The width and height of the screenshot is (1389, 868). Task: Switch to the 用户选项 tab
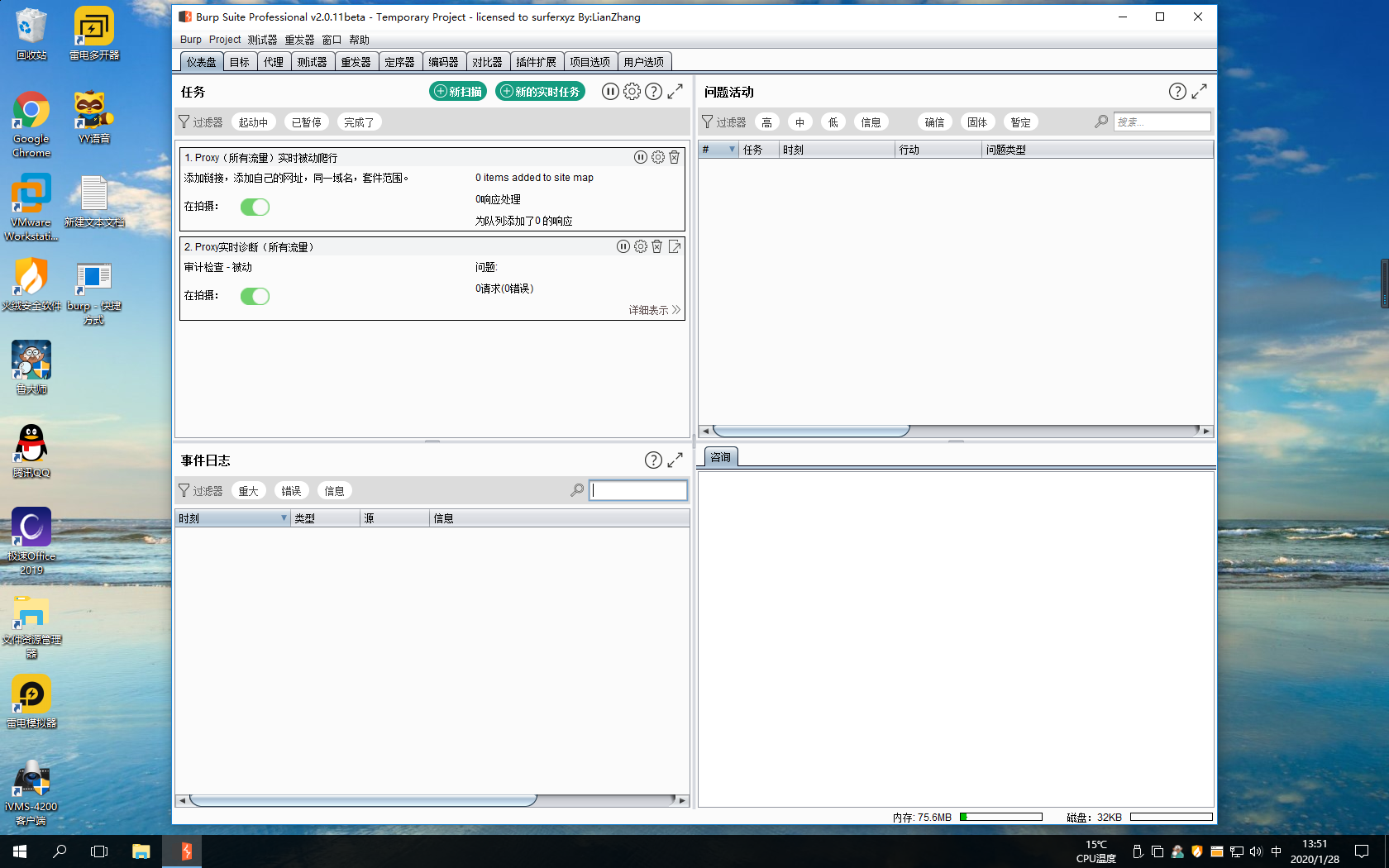pyautogui.click(x=644, y=62)
